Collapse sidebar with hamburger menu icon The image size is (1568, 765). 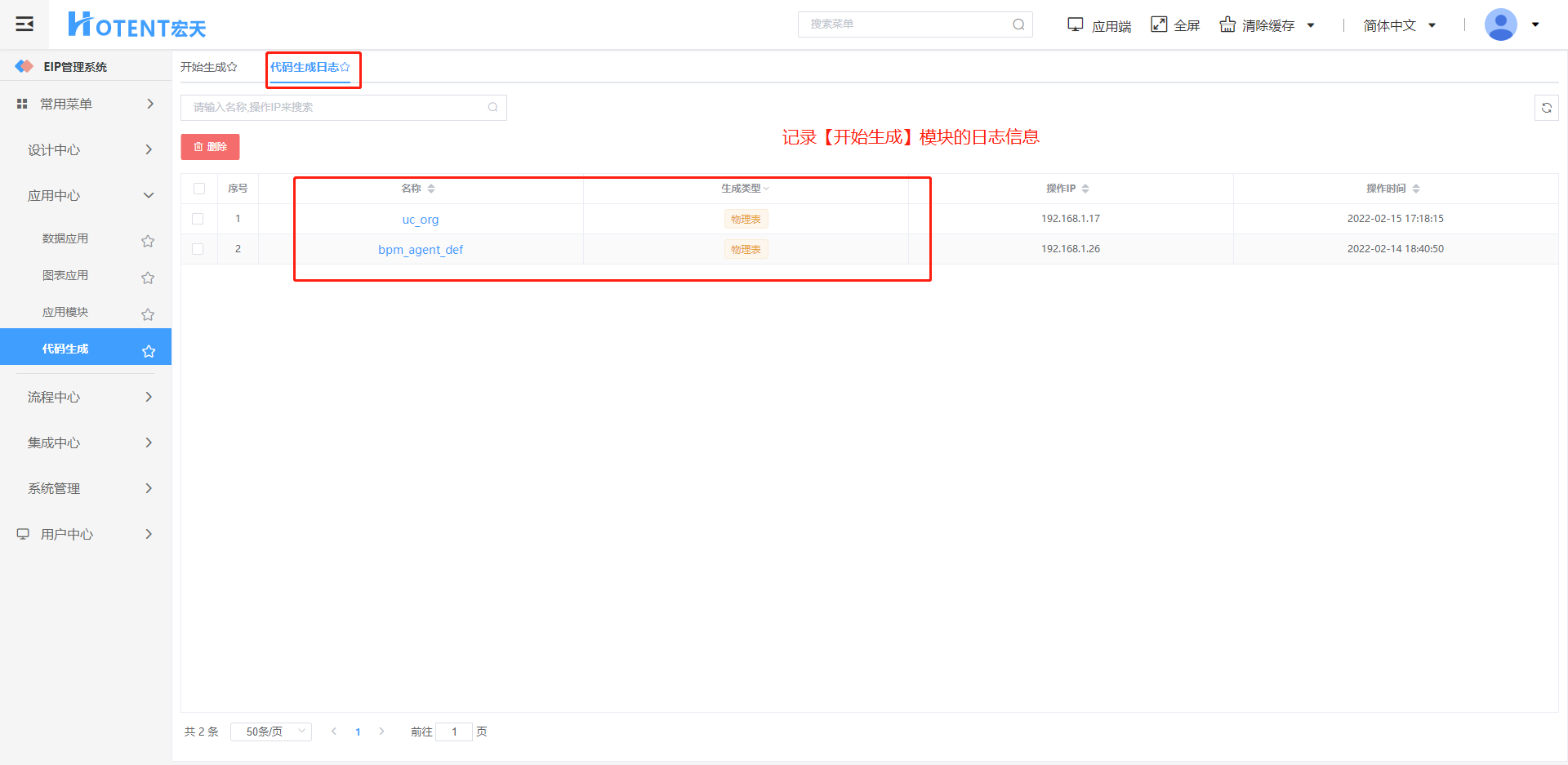pos(24,24)
